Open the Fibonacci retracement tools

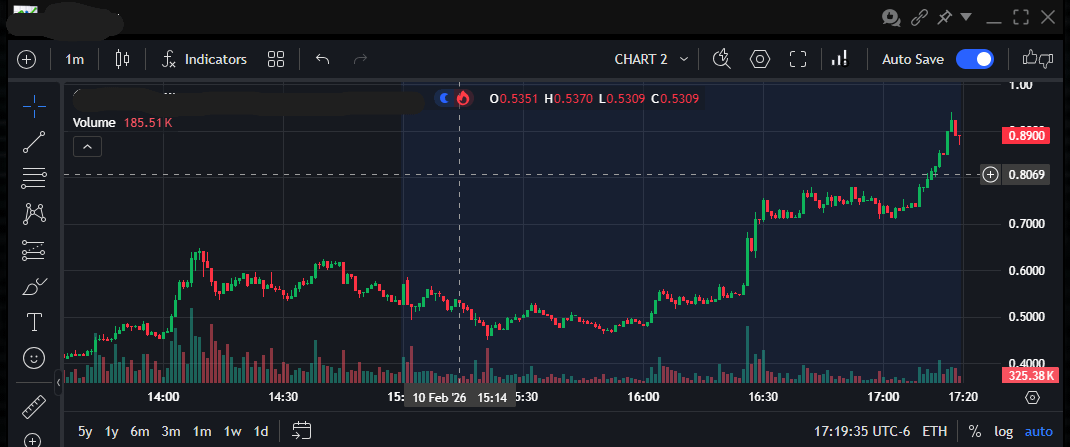(34, 178)
